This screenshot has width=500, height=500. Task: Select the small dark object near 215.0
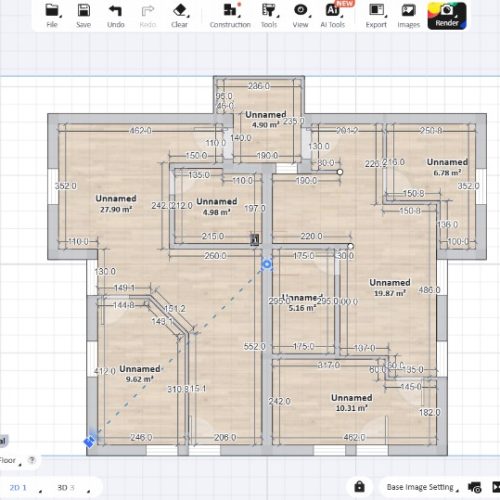pos(255,239)
